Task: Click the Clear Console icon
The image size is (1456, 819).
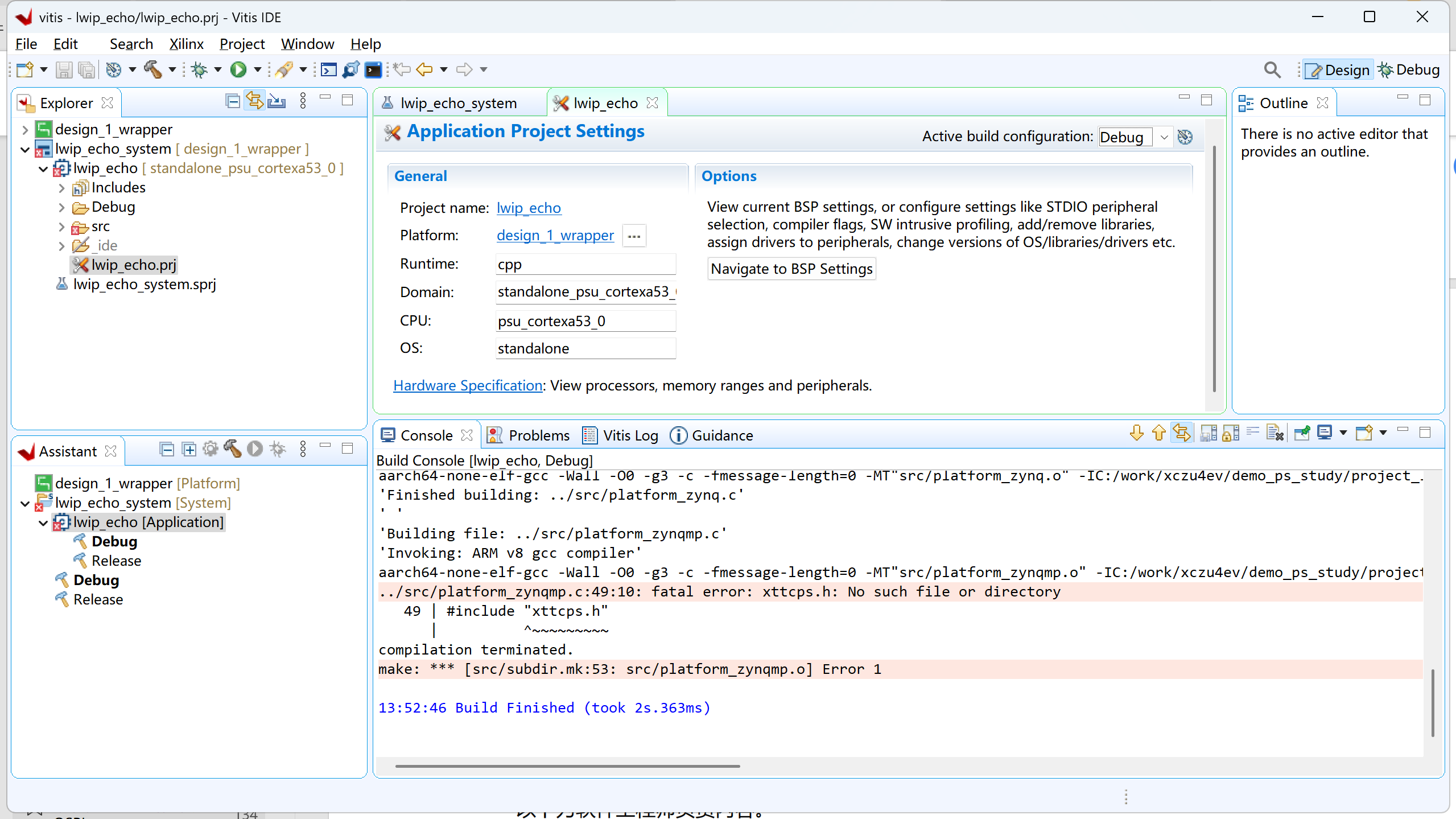Action: click(1275, 434)
